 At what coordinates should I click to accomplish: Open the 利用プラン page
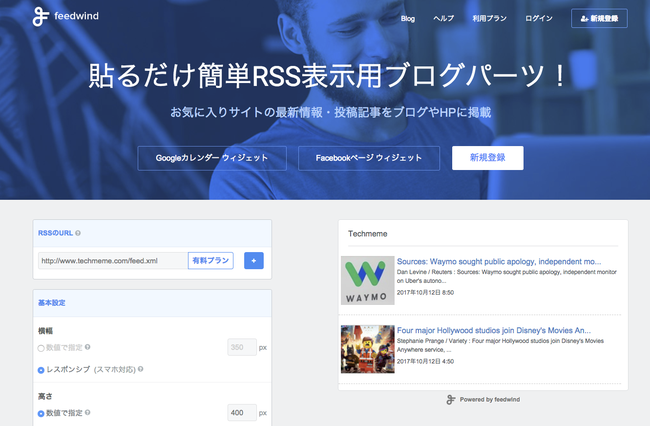pyautogui.click(x=490, y=19)
